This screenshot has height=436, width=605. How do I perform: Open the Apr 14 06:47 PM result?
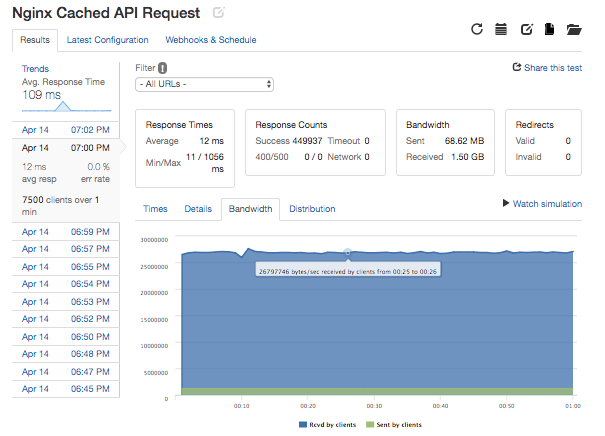66,372
